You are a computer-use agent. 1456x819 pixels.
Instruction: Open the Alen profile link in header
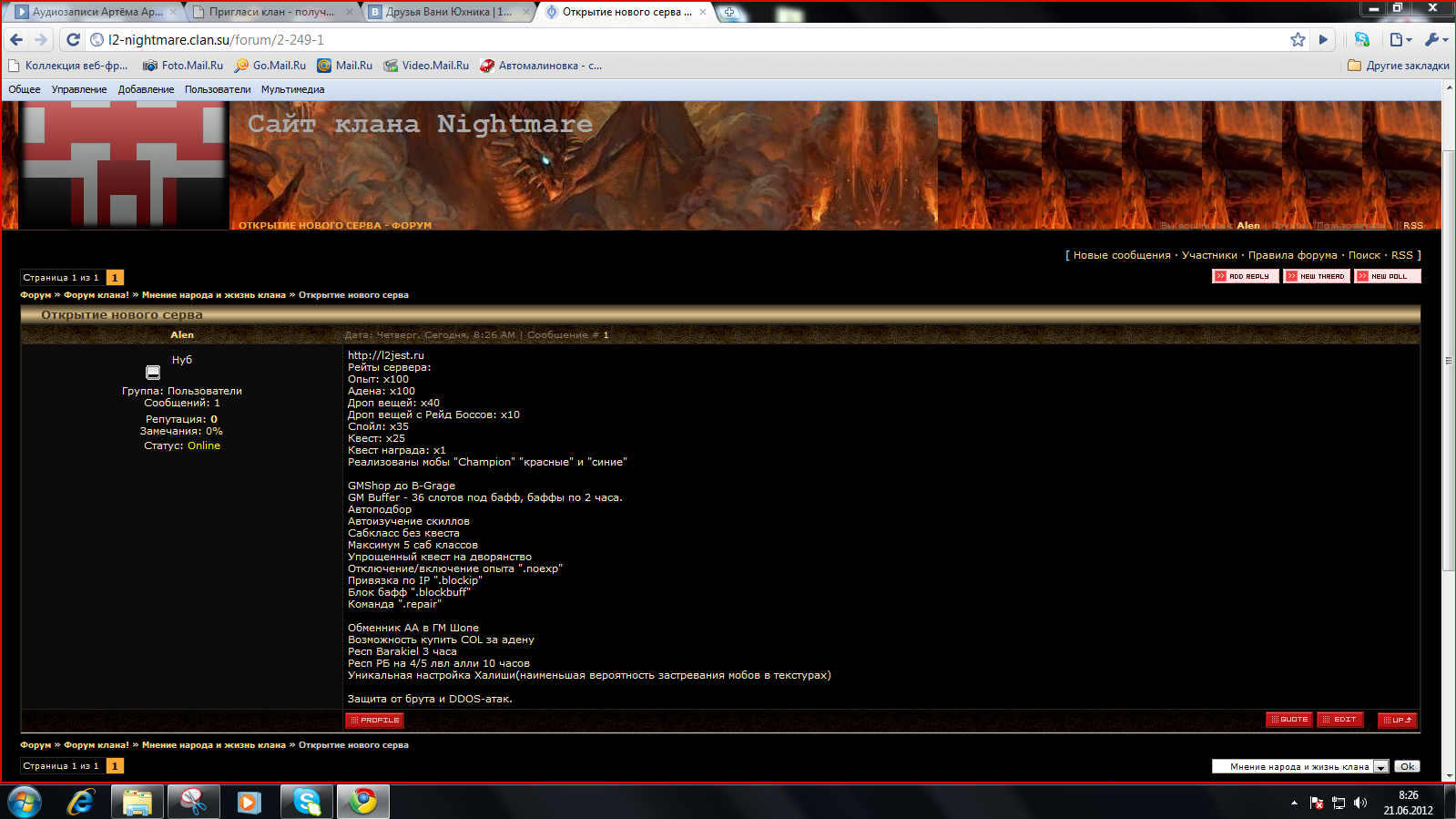(x=1248, y=225)
